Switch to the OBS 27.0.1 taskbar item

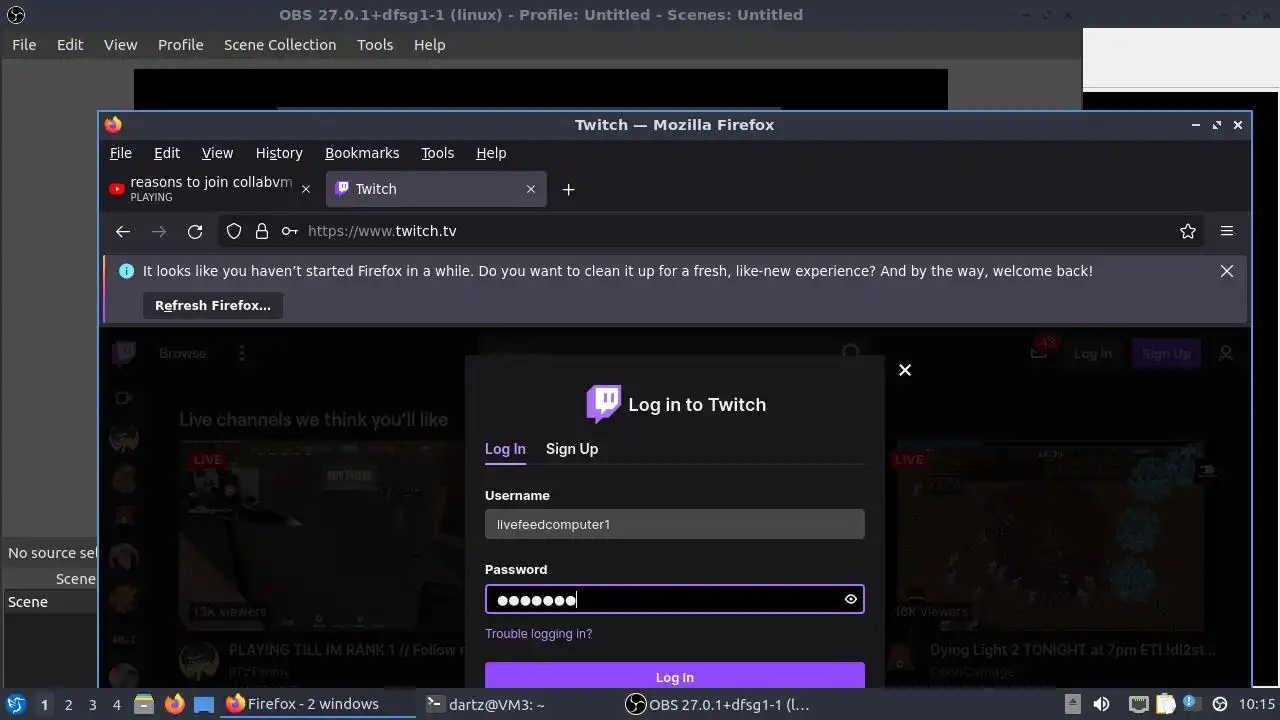click(718, 704)
